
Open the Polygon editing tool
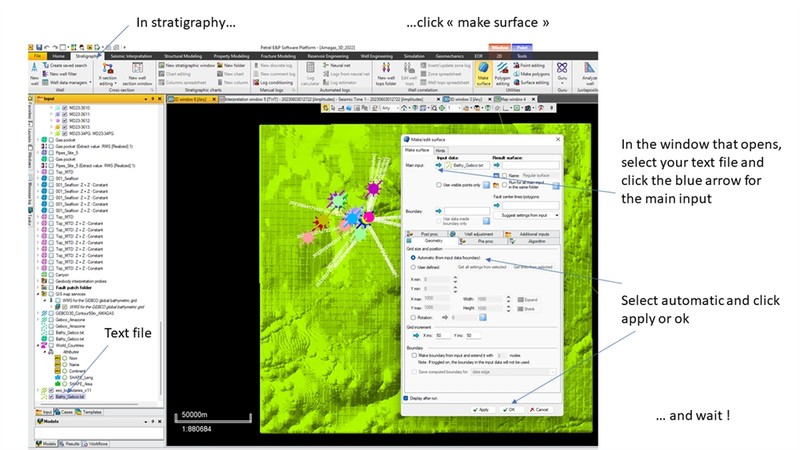coord(502,73)
